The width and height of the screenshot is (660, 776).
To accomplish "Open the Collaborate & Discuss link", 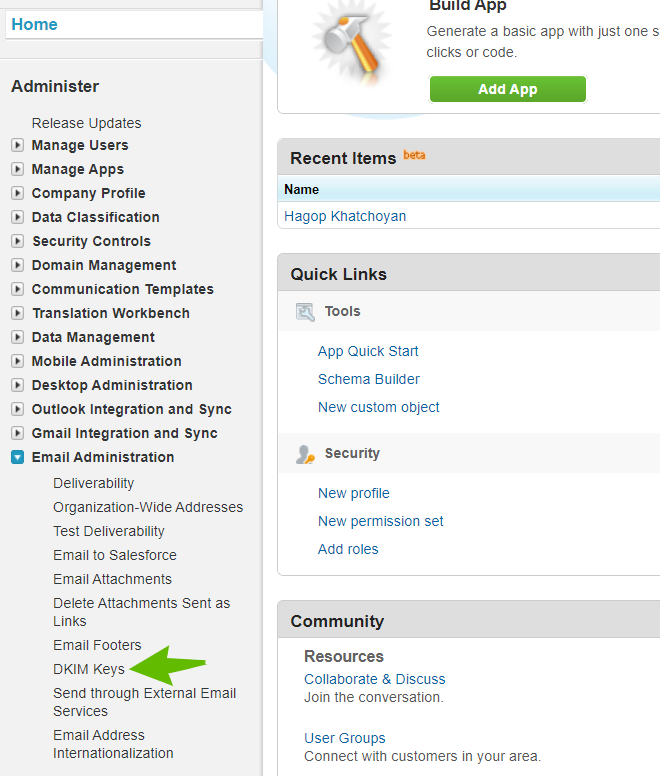I will 375,679.
